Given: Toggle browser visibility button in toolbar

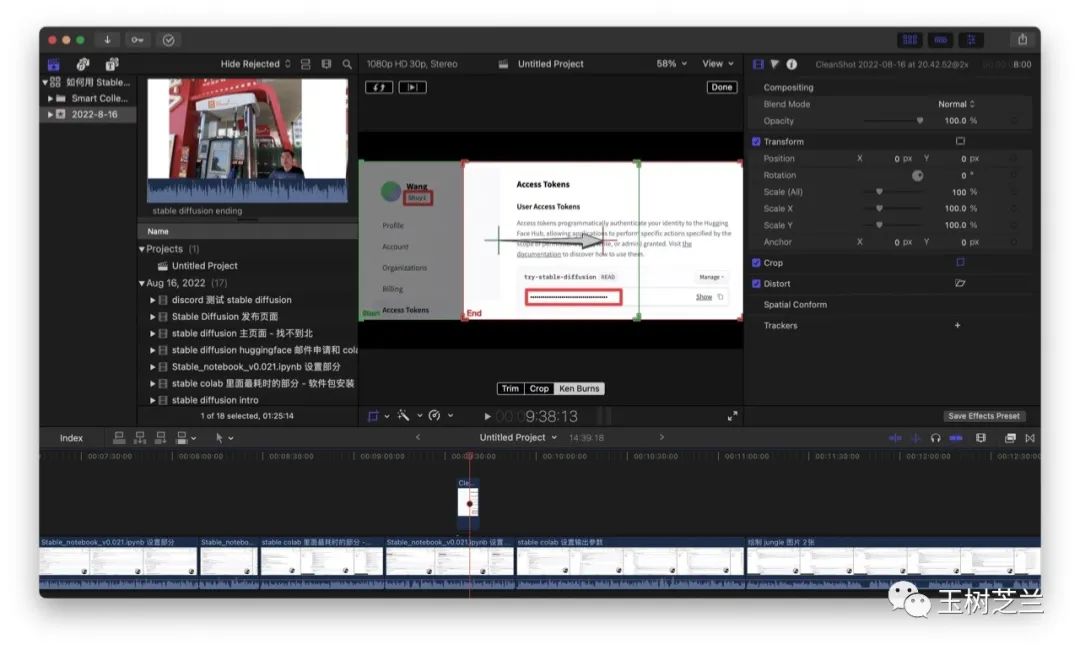Looking at the screenshot, I should (x=910, y=40).
